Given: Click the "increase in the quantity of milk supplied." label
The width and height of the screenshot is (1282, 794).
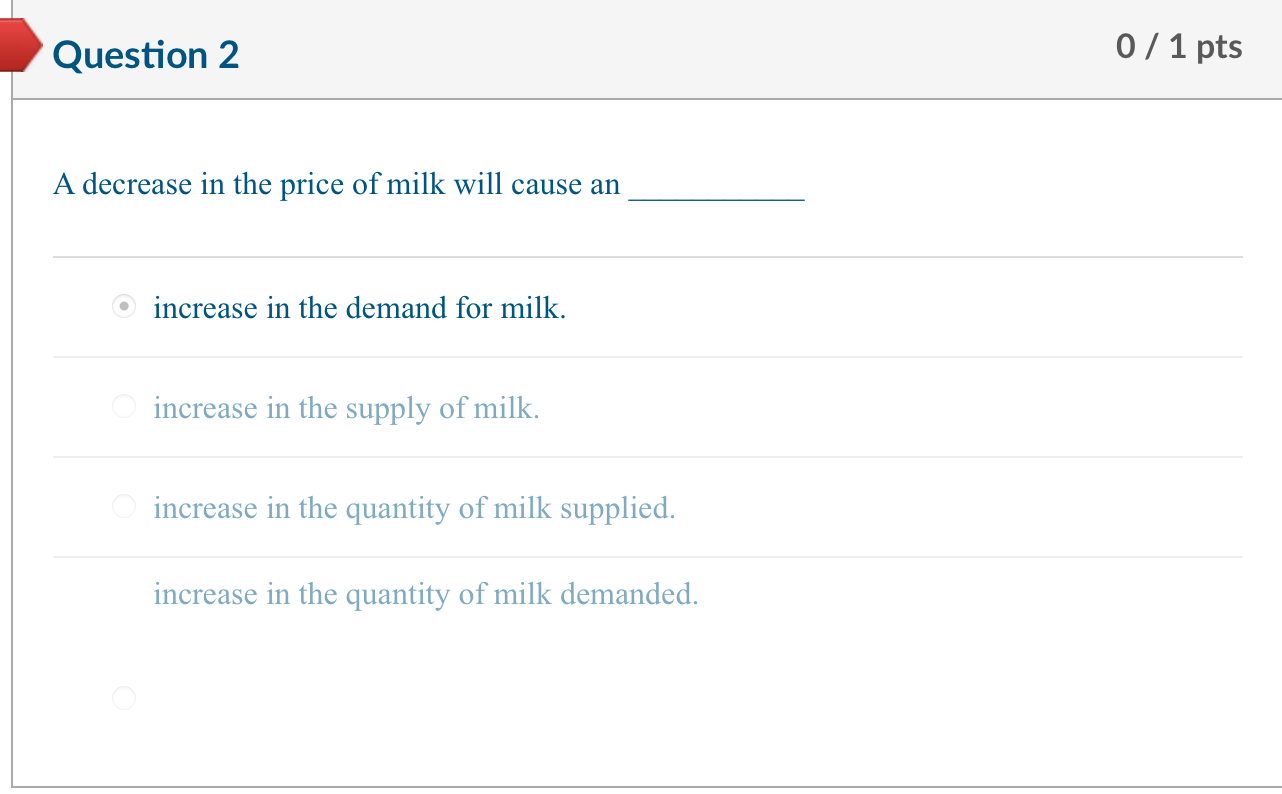Looking at the screenshot, I should 414,508.
